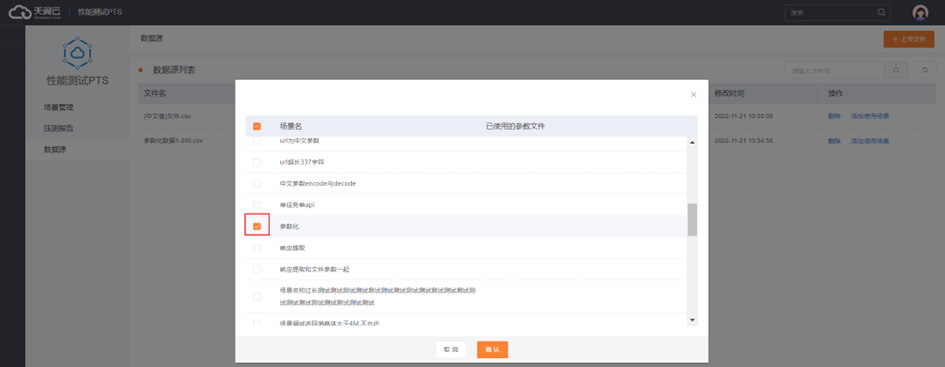This screenshot has height=367, width=945.
Task: Click the 单任务单api scene name
Action: [x=297, y=205]
